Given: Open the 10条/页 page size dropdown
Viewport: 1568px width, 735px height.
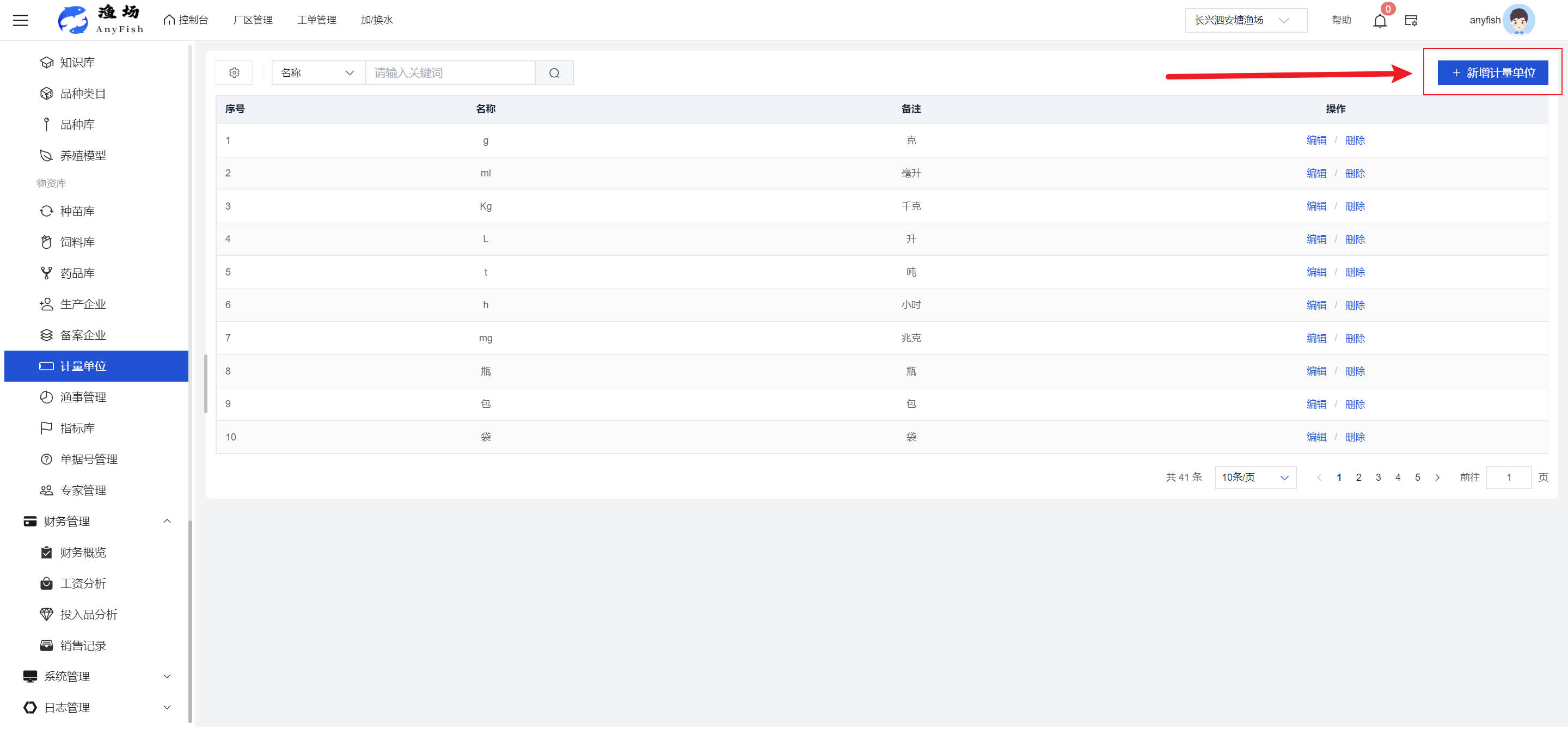Looking at the screenshot, I should click(x=1254, y=477).
